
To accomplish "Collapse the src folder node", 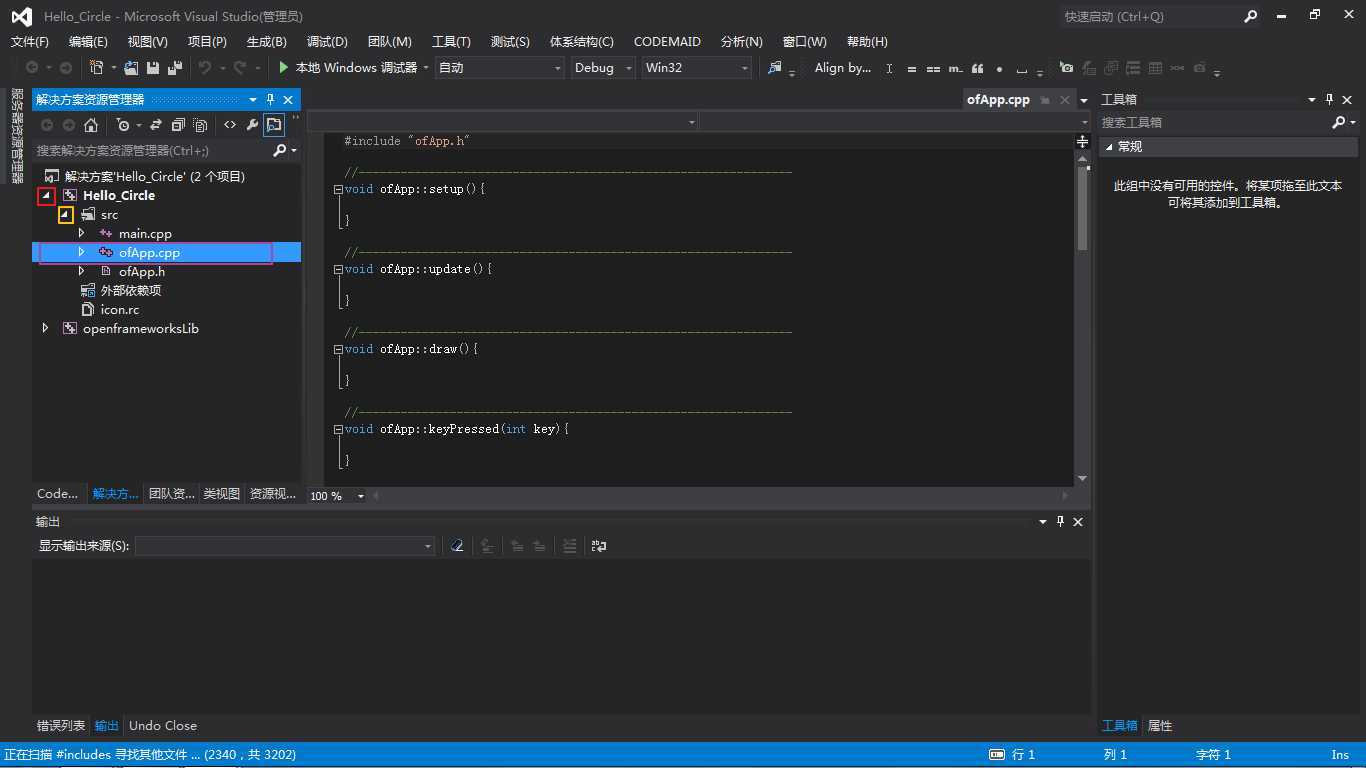I will (x=65, y=215).
